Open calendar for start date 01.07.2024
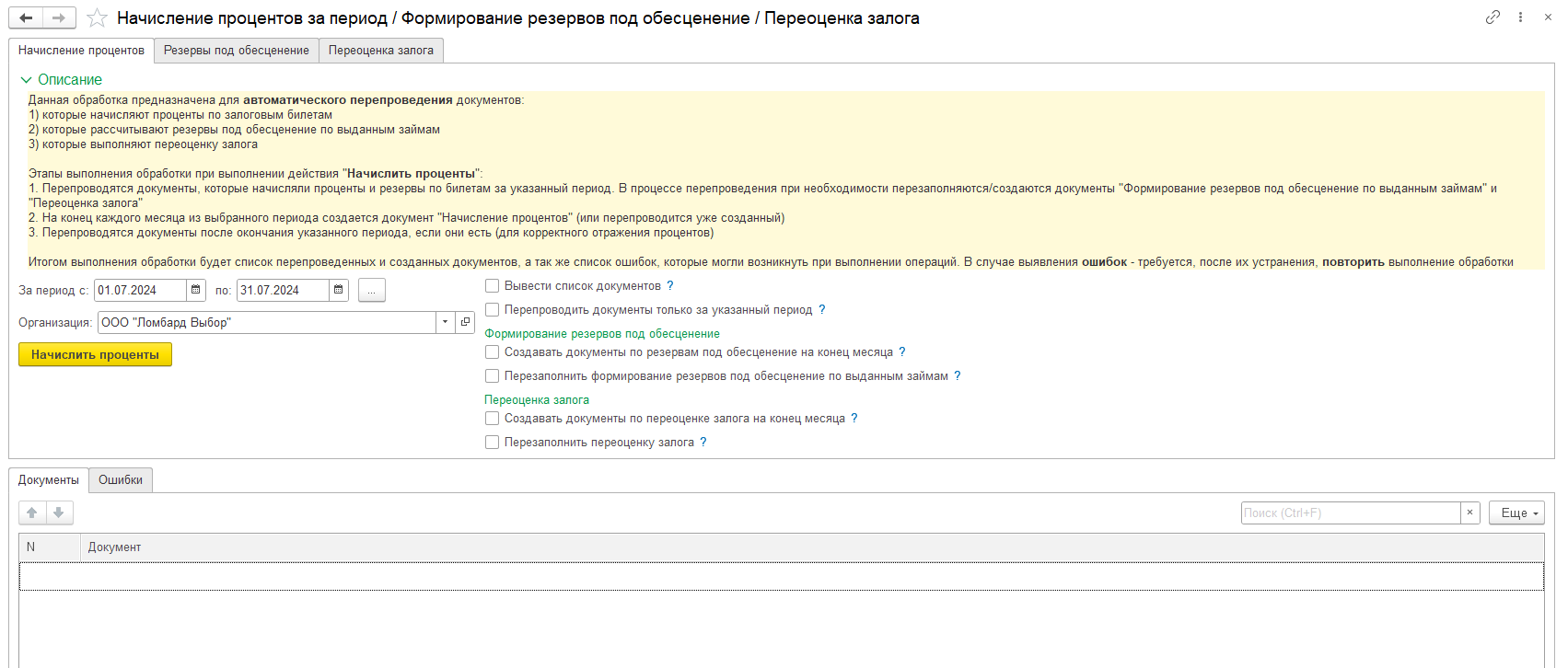 pyautogui.click(x=196, y=290)
